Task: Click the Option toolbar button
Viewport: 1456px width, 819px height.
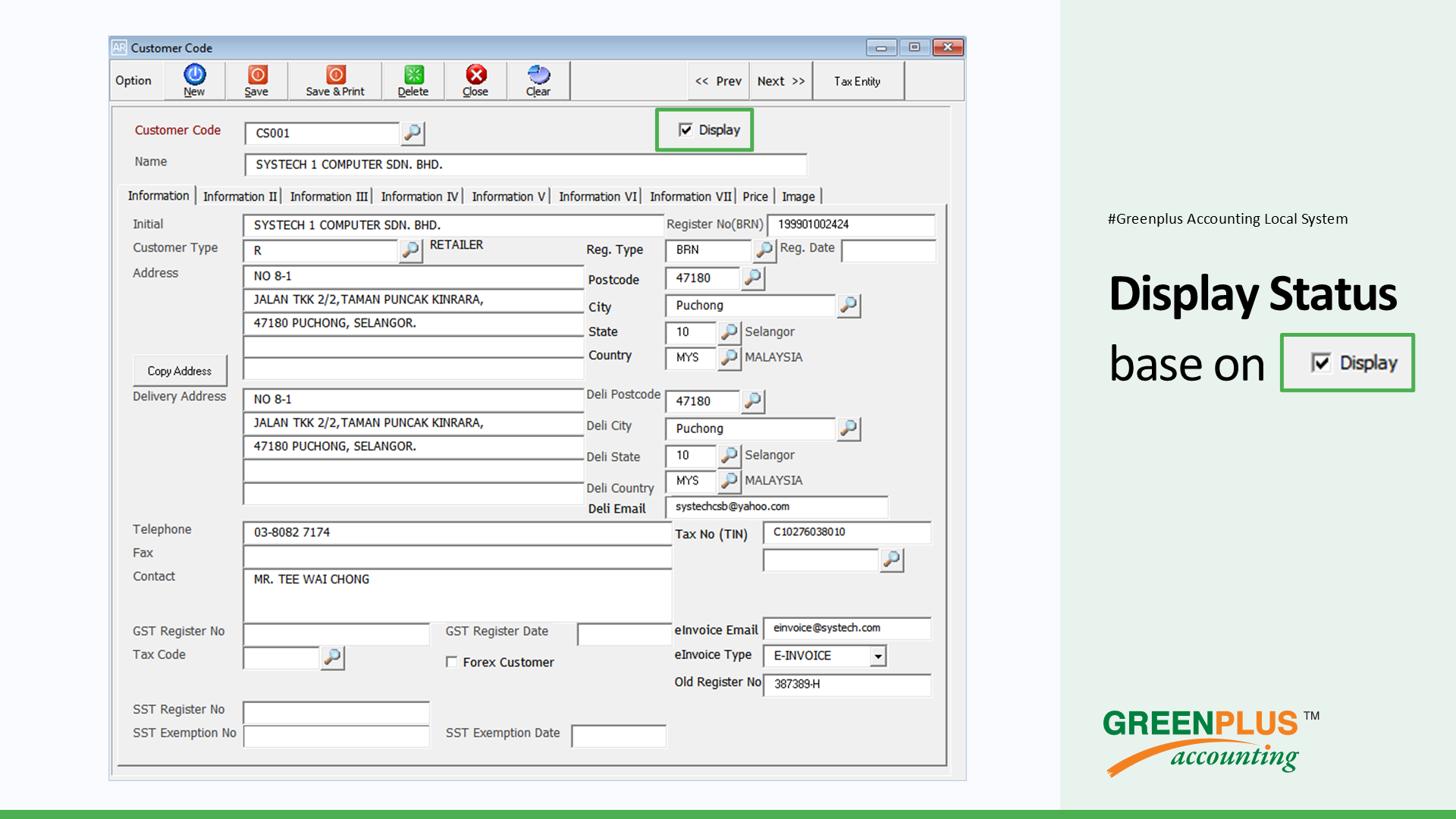Action: 133,80
